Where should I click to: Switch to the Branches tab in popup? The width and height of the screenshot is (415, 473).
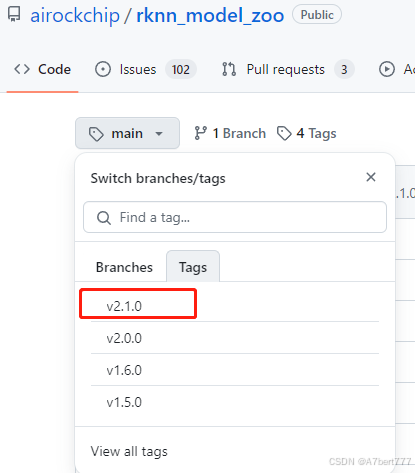124,267
